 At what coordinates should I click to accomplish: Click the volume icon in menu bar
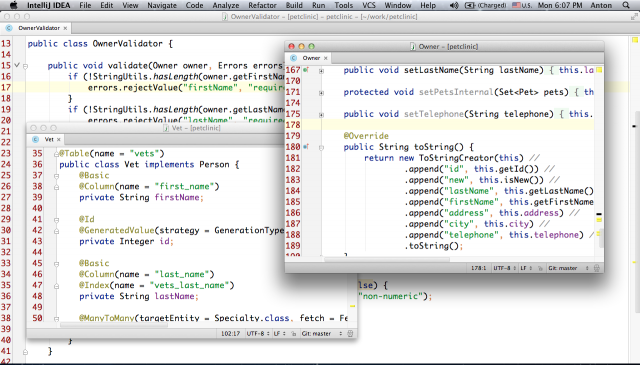click(454, 5)
